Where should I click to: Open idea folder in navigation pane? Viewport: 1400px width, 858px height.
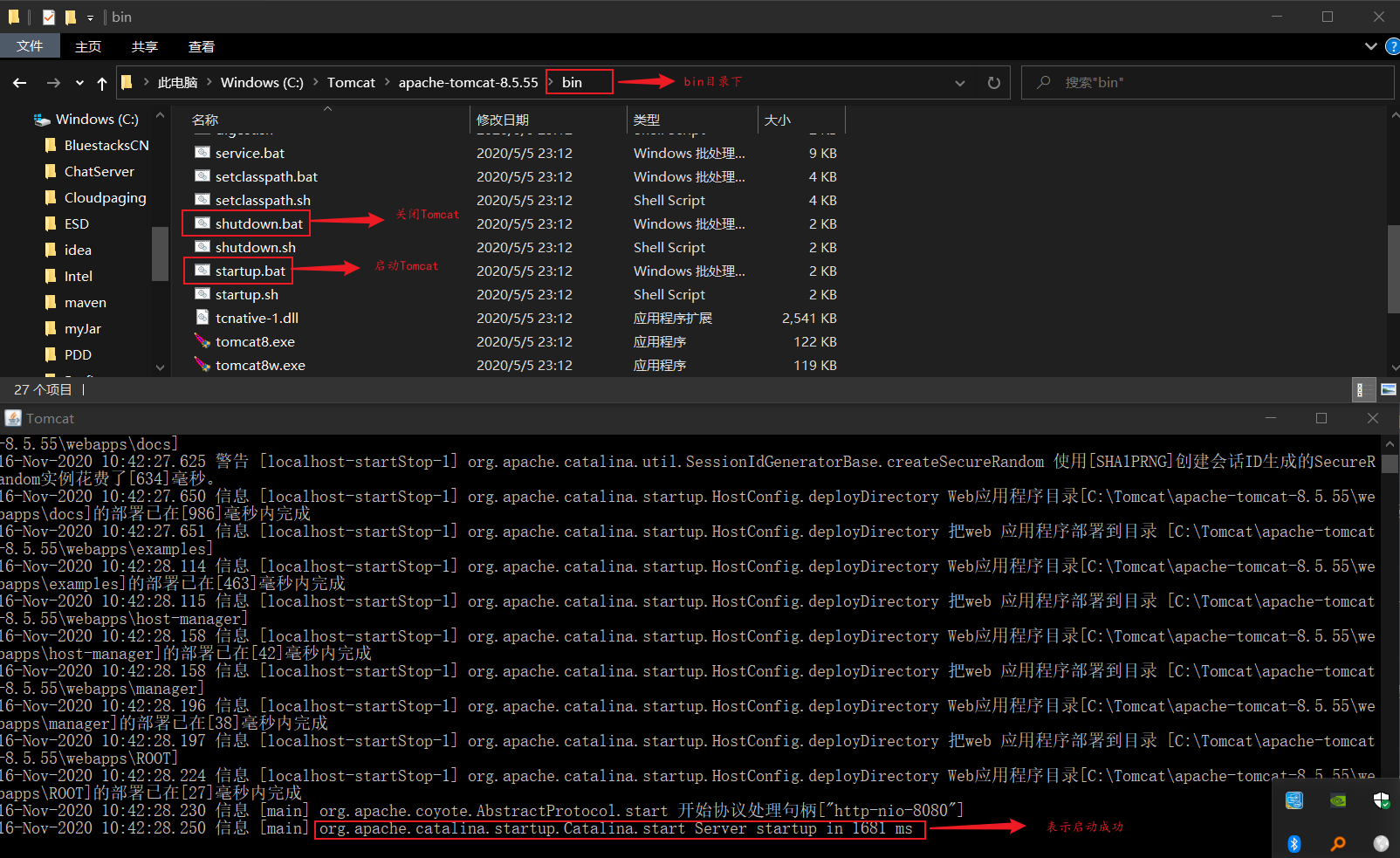click(78, 250)
